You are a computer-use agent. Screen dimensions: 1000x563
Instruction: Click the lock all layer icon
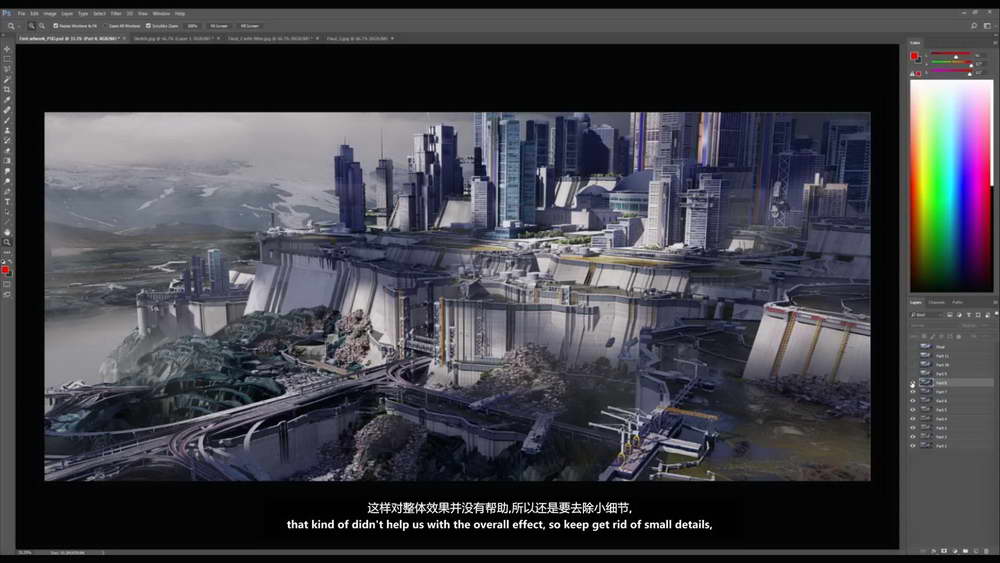959,336
